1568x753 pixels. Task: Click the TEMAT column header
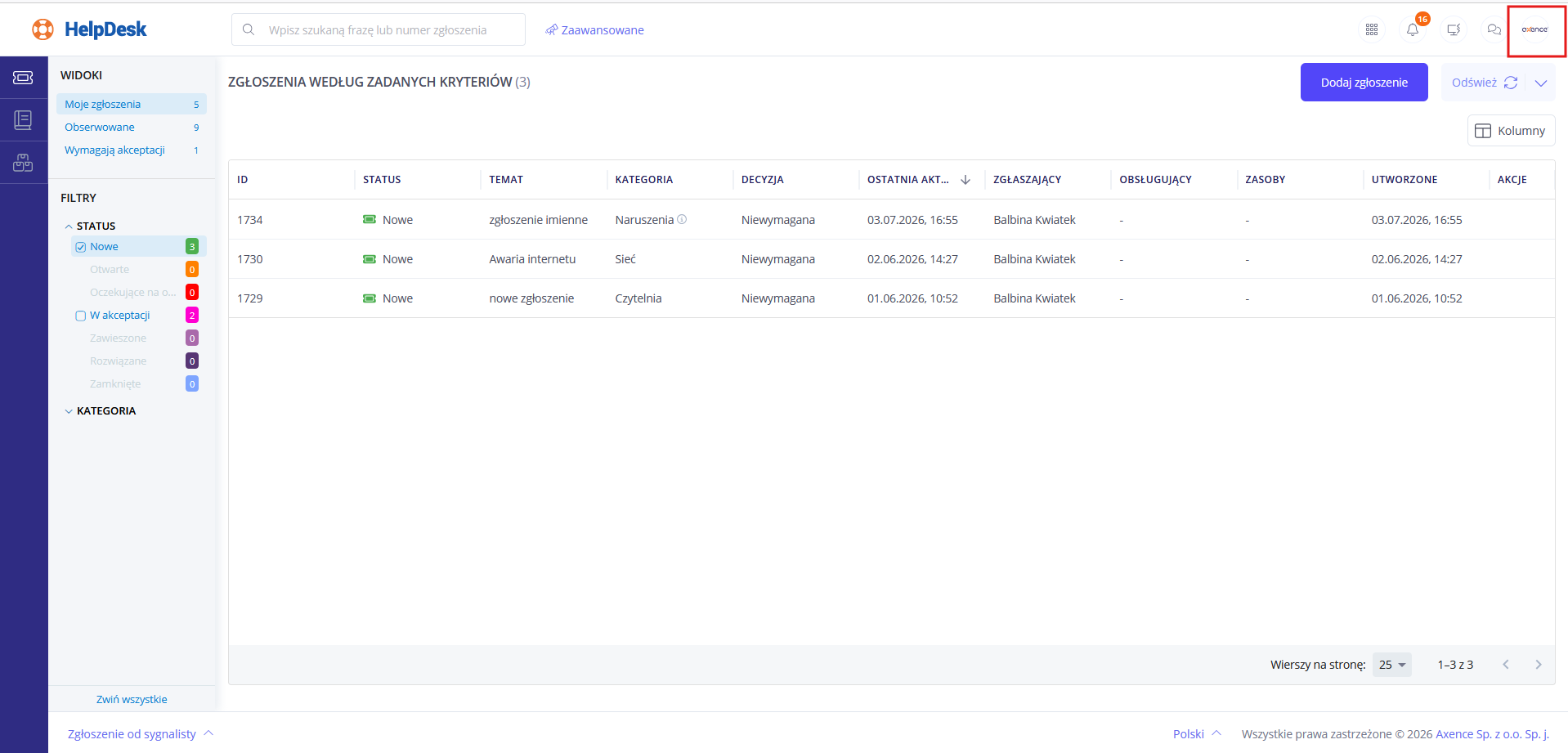506,180
